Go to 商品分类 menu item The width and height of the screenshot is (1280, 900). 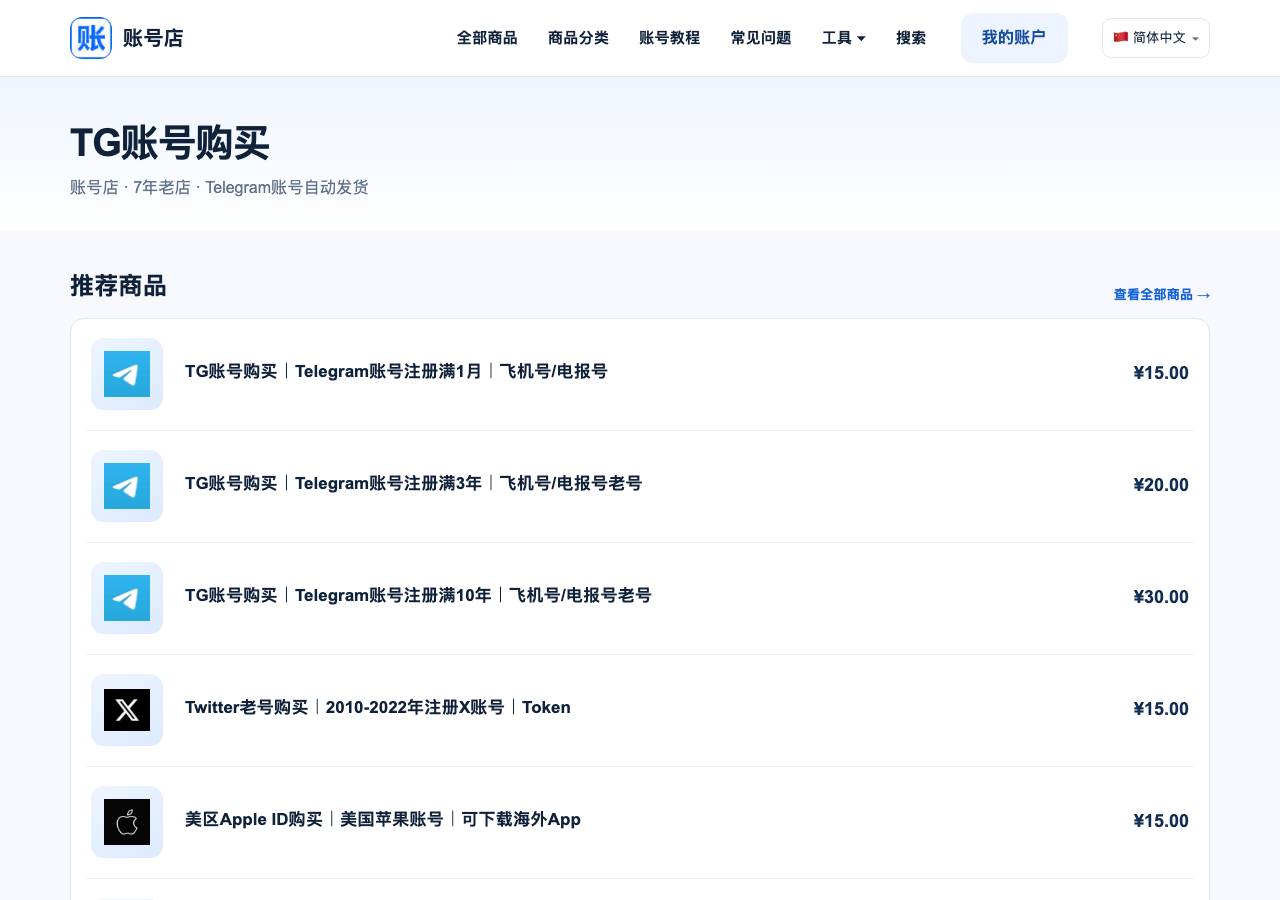578,38
